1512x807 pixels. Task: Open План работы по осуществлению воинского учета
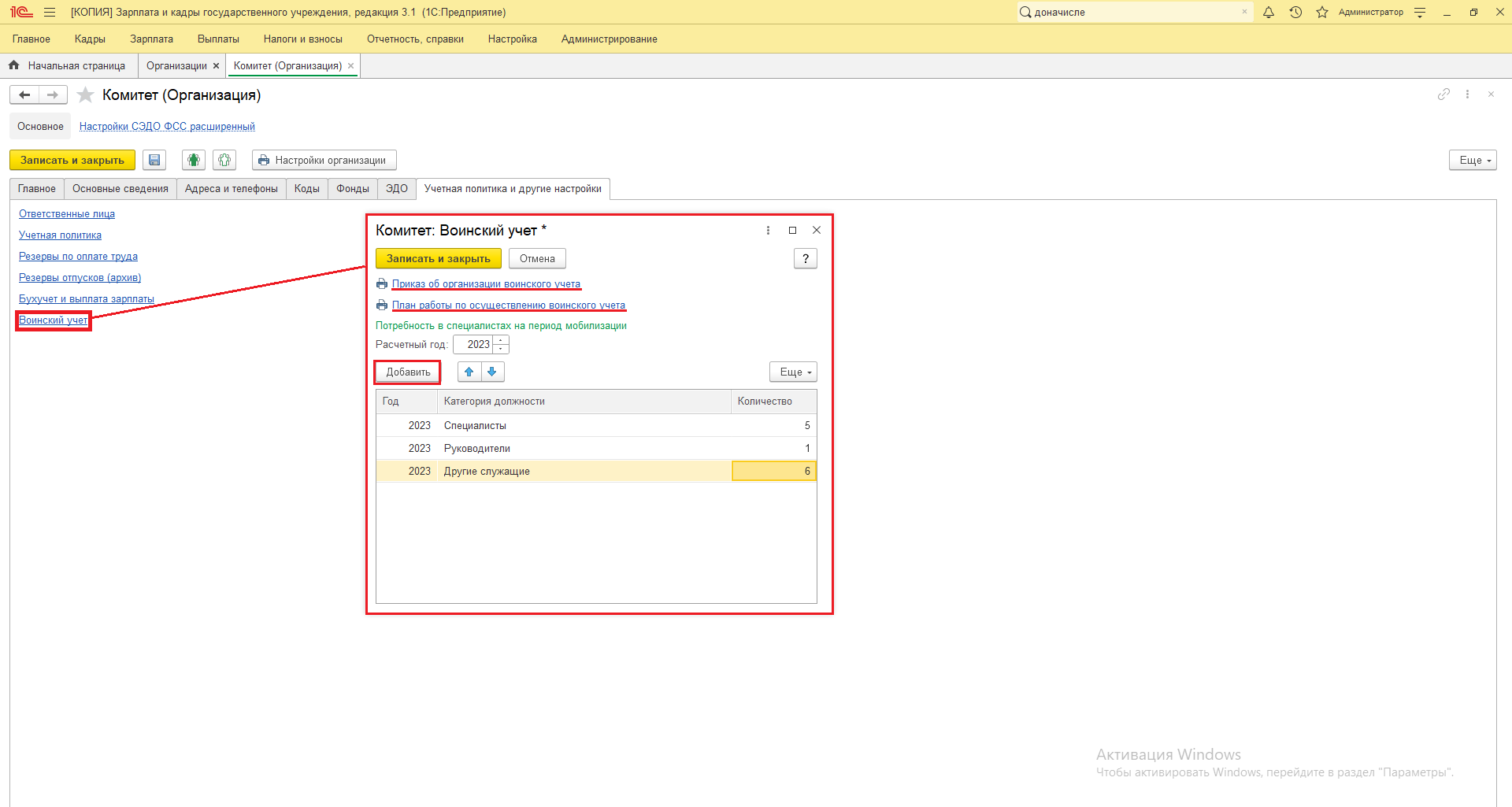[509, 305]
